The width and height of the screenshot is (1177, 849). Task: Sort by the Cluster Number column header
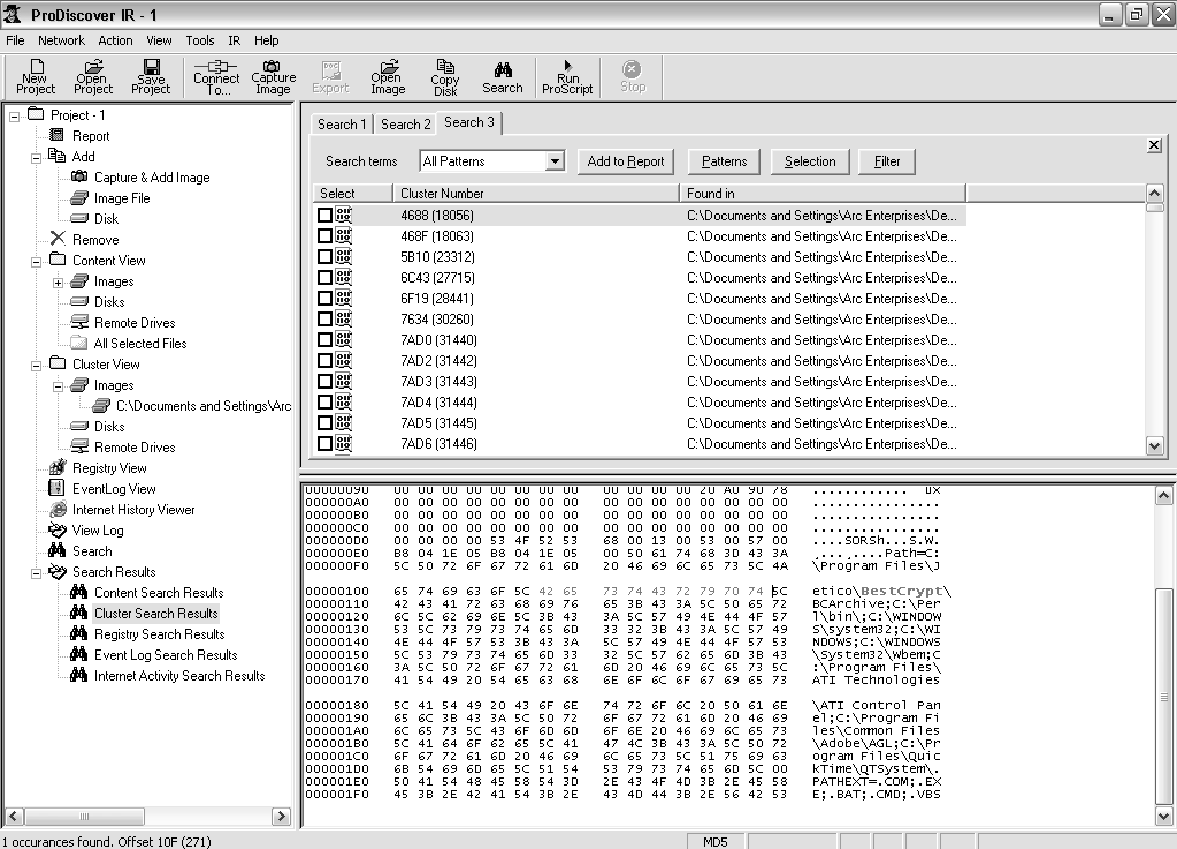click(x=536, y=193)
